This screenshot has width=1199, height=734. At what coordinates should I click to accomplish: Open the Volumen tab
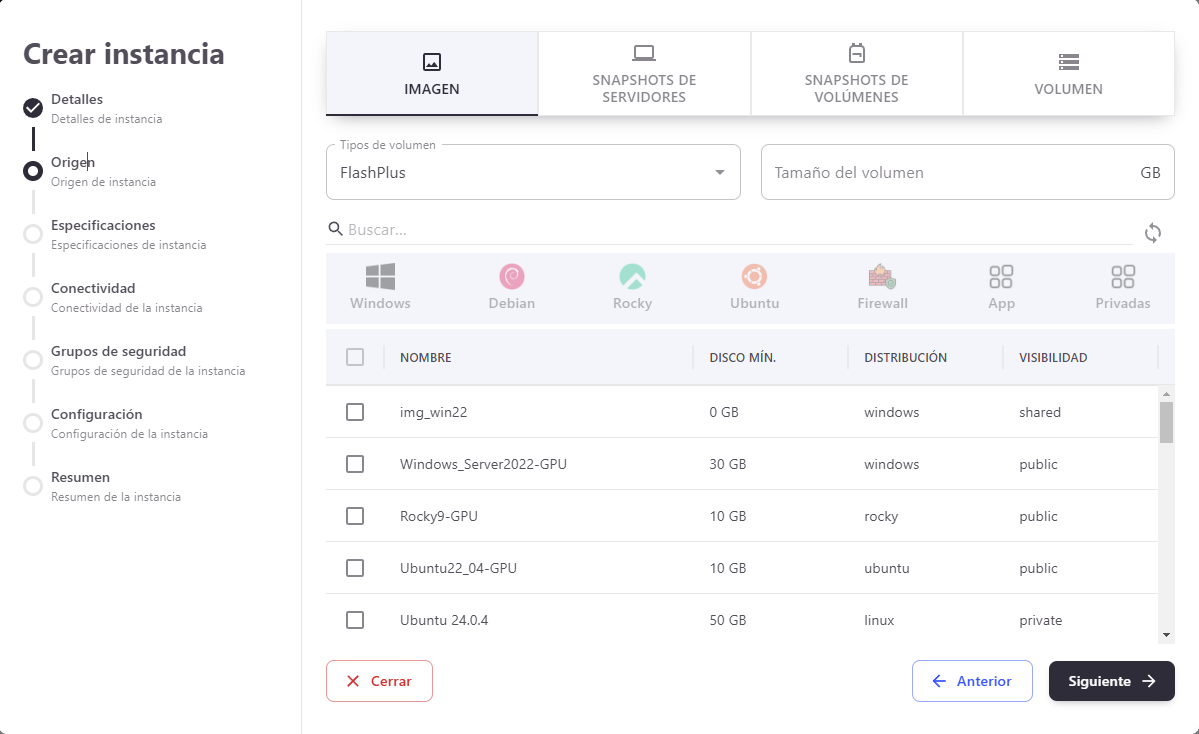1068,74
